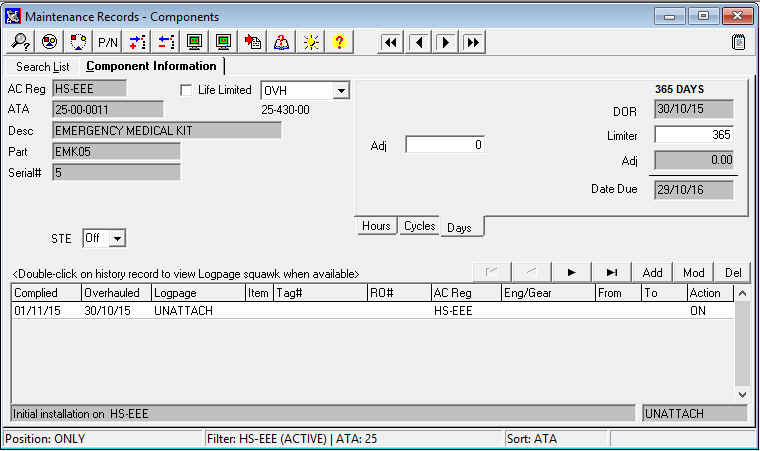The height and width of the screenshot is (451, 760).
Task: Click the yellow sun toolbar icon
Action: click(x=311, y=42)
